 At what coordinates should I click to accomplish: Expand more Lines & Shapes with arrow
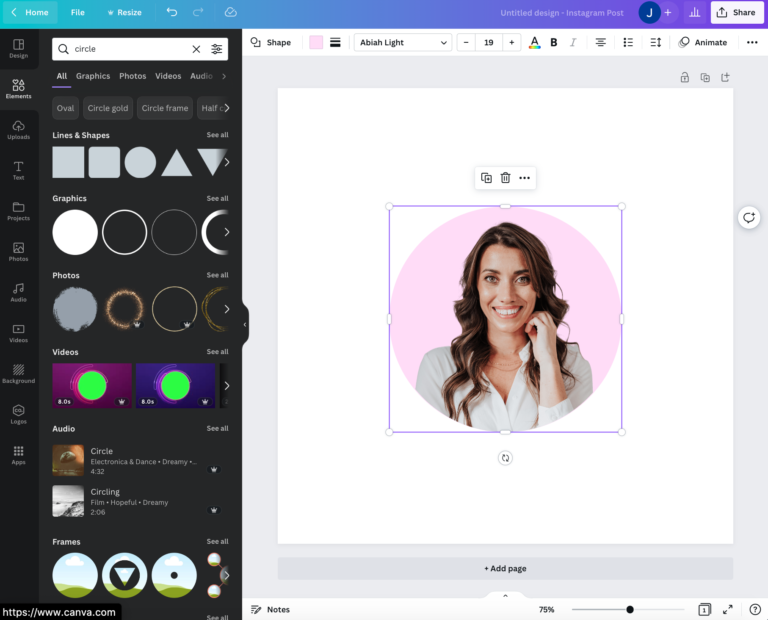click(x=226, y=162)
